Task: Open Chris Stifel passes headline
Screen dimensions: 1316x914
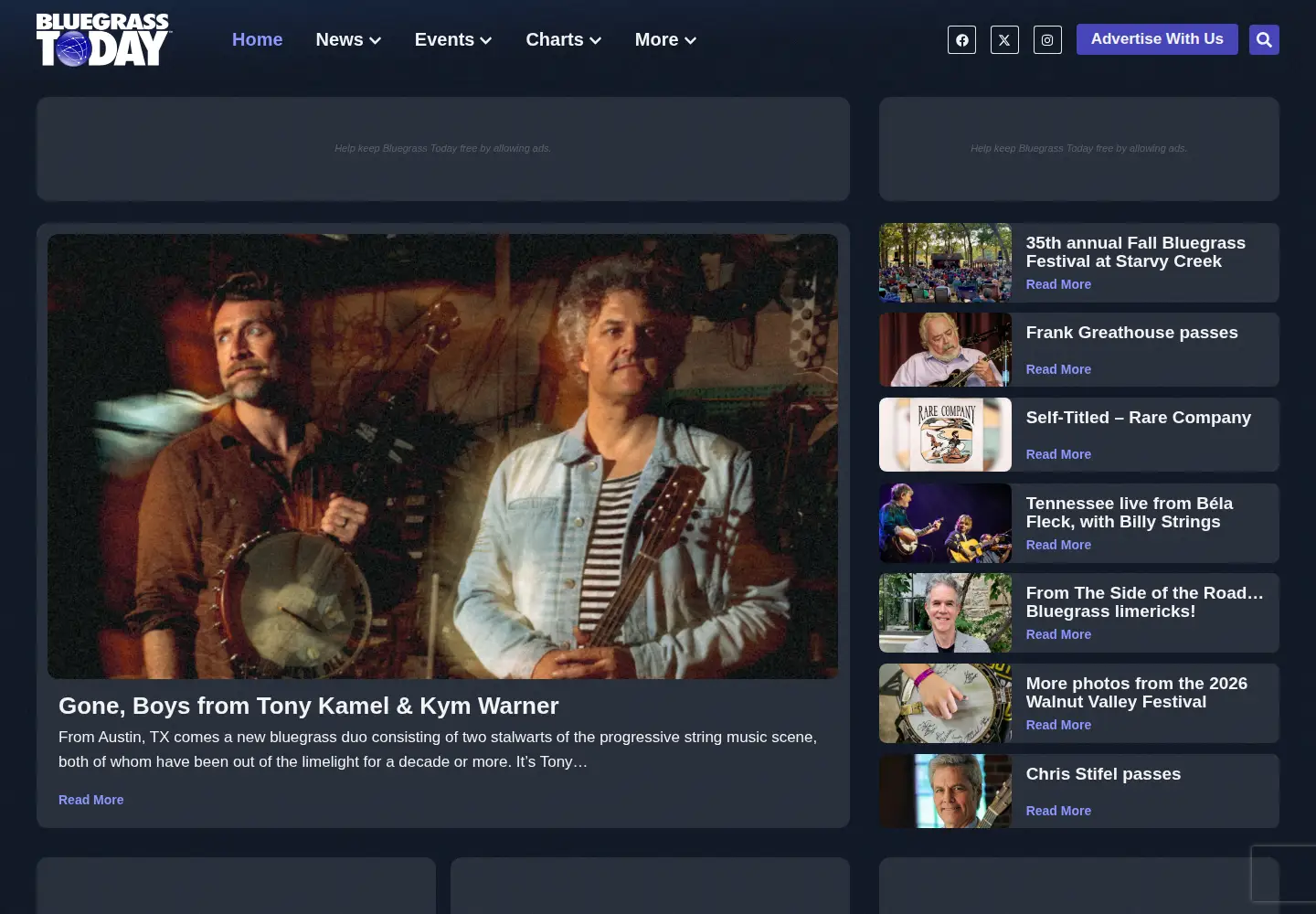Action: tap(1103, 774)
